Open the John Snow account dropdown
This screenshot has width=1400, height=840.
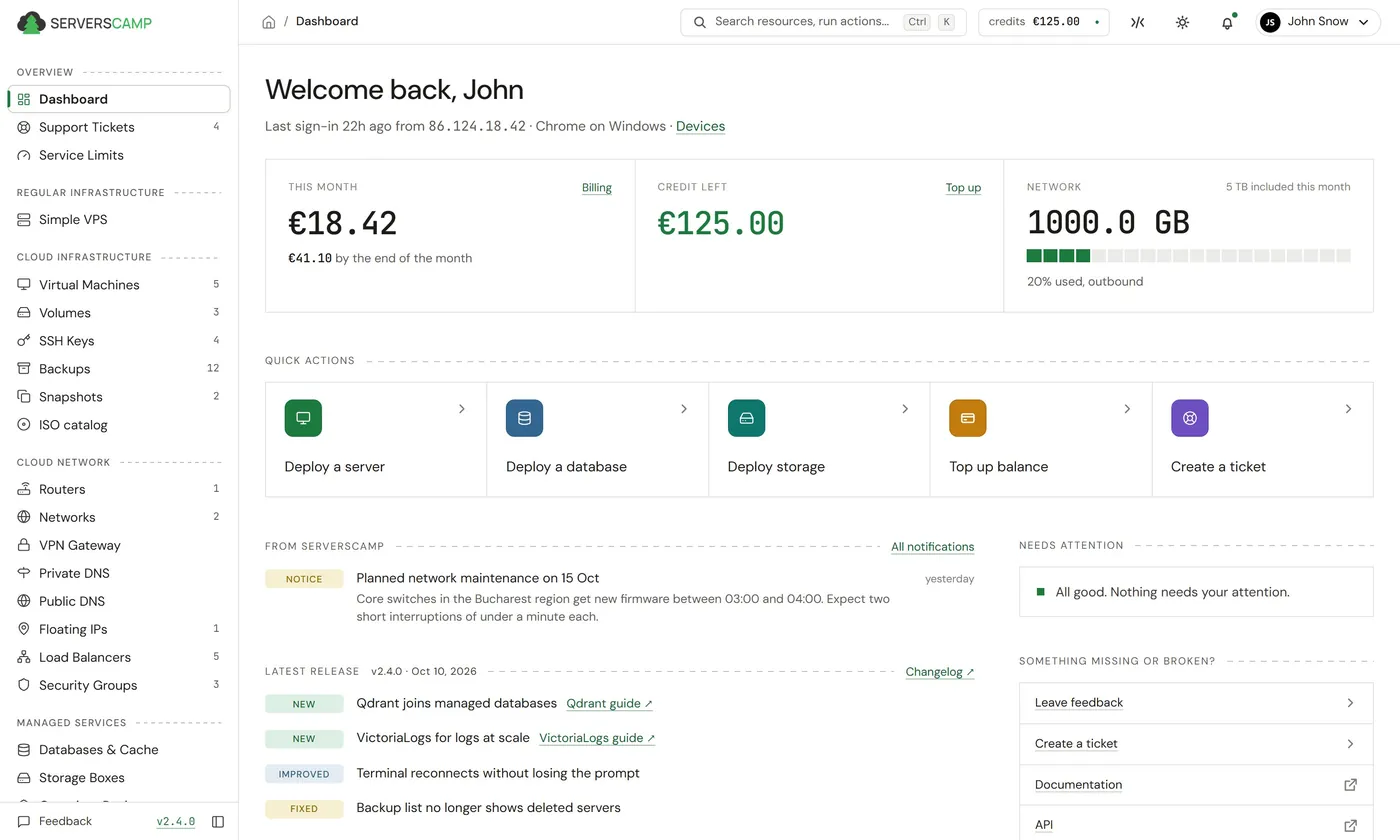pyautogui.click(x=1319, y=22)
